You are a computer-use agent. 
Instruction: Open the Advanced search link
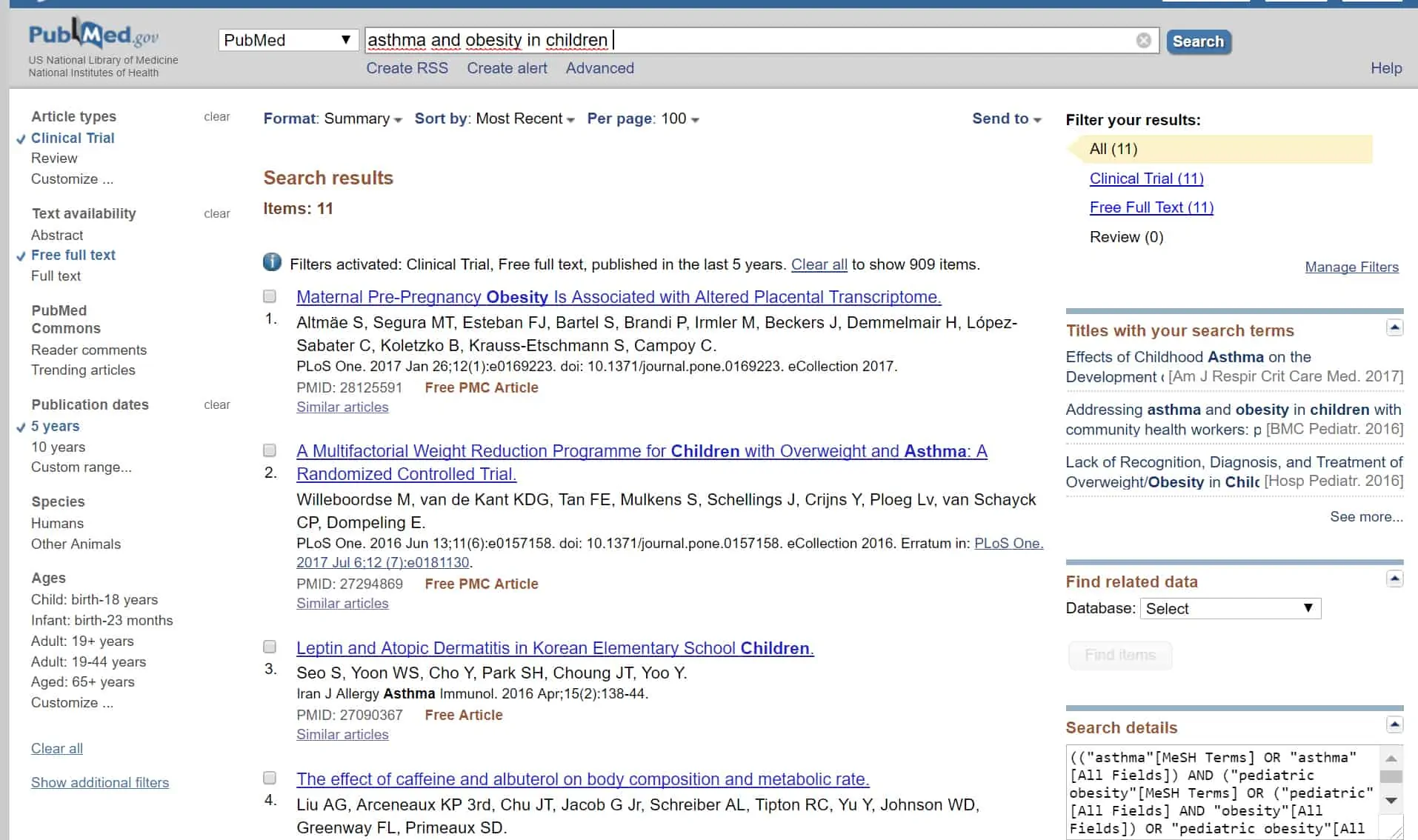(599, 68)
